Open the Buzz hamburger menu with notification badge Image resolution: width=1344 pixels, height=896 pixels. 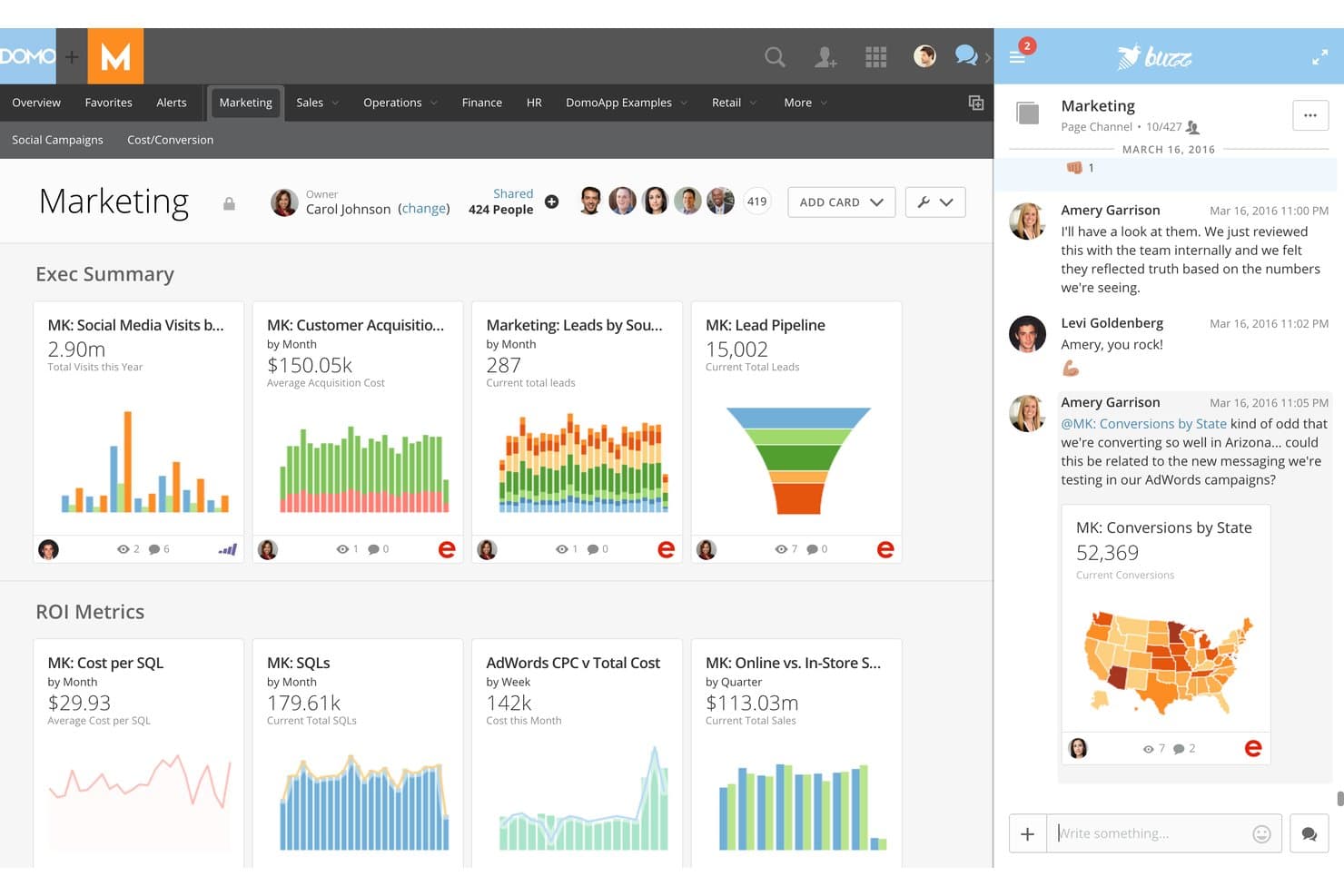[x=1018, y=56]
